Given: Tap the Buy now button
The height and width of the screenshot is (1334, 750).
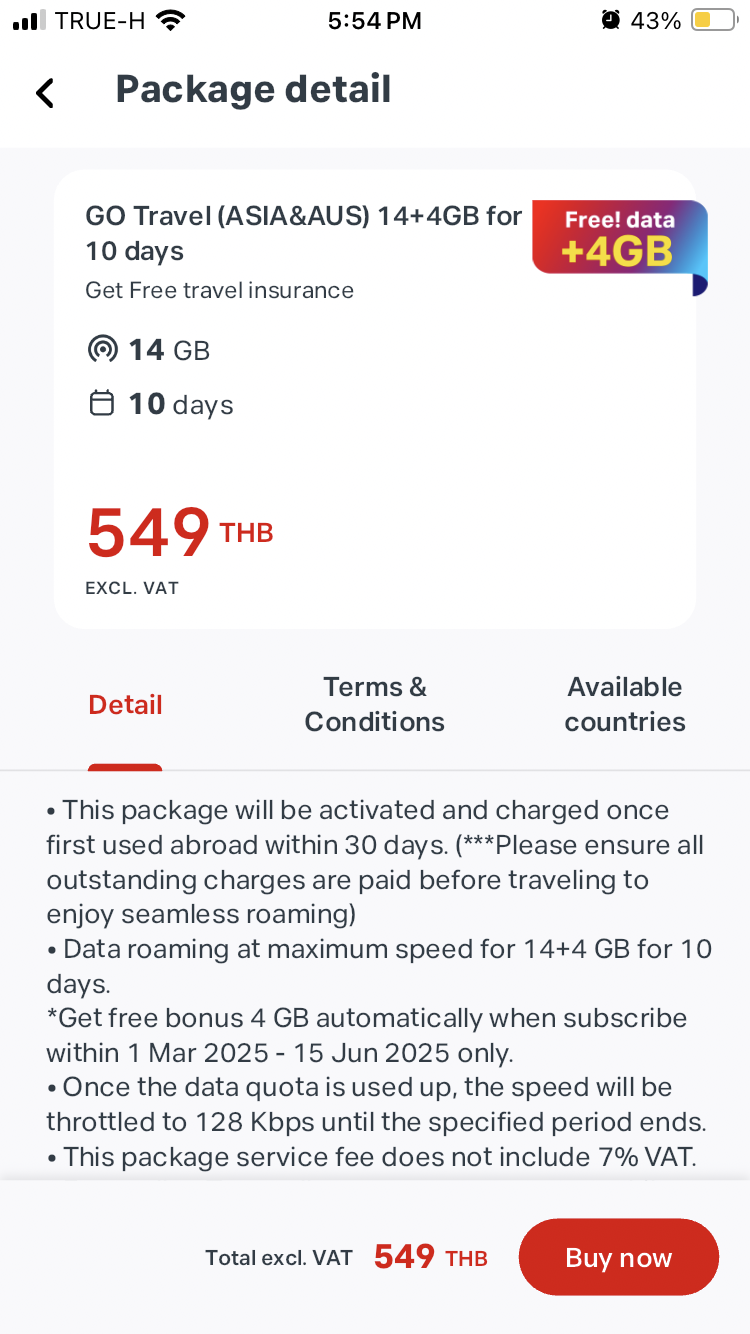Looking at the screenshot, I should 619,1257.
